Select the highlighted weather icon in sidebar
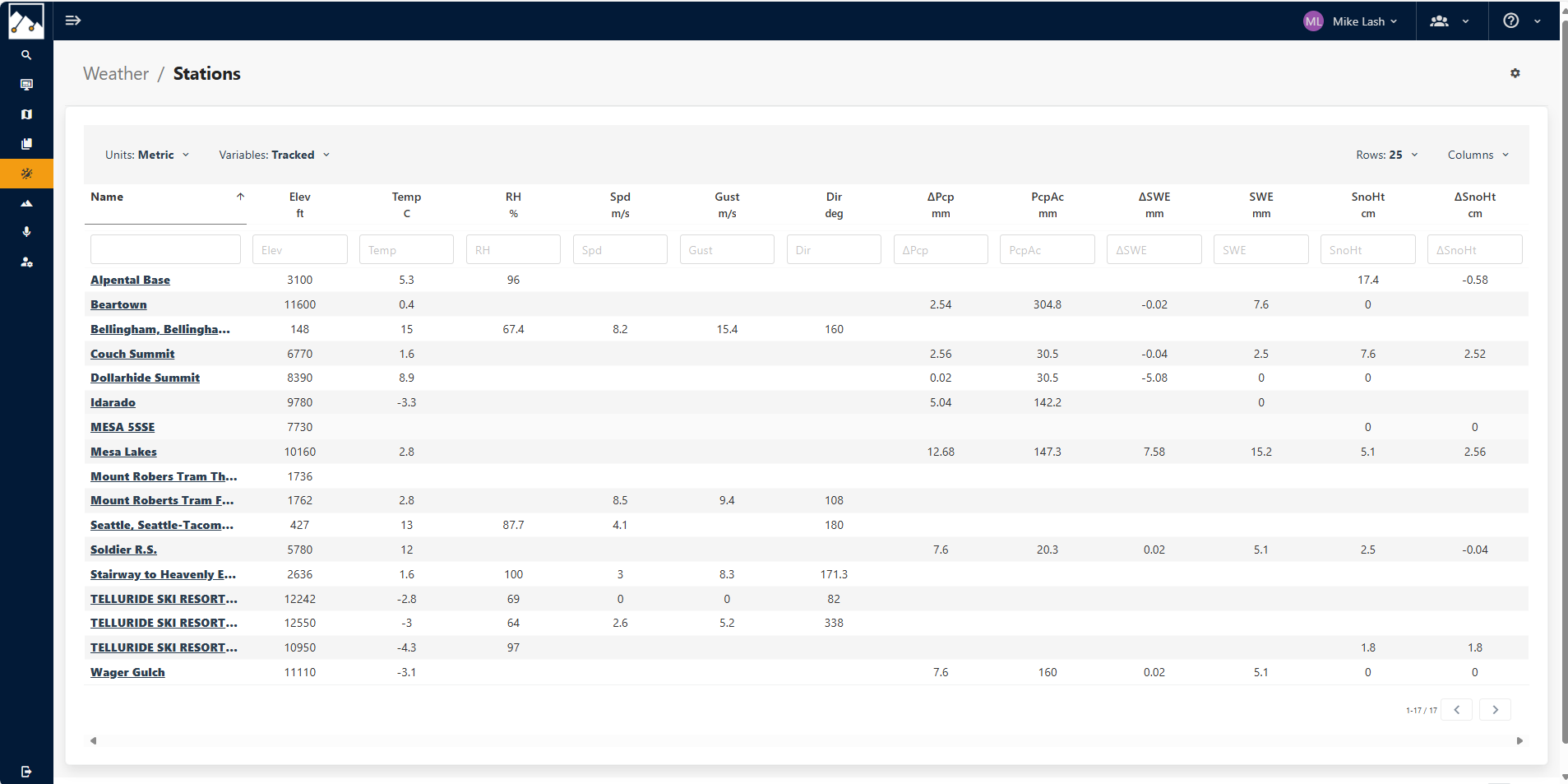Image resolution: width=1568 pixels, height=784 pixels. coord(26,174)
